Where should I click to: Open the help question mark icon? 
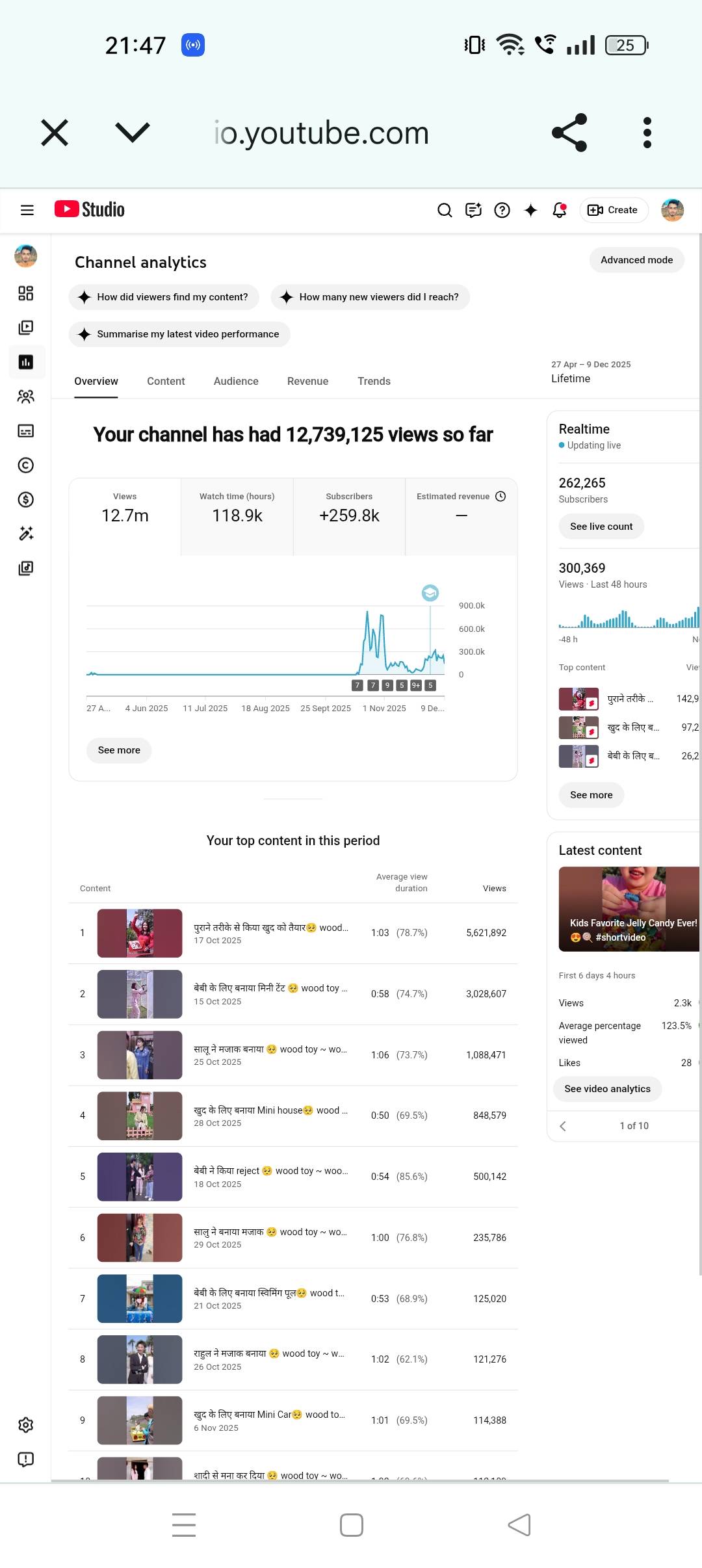(x=502, y=210)
